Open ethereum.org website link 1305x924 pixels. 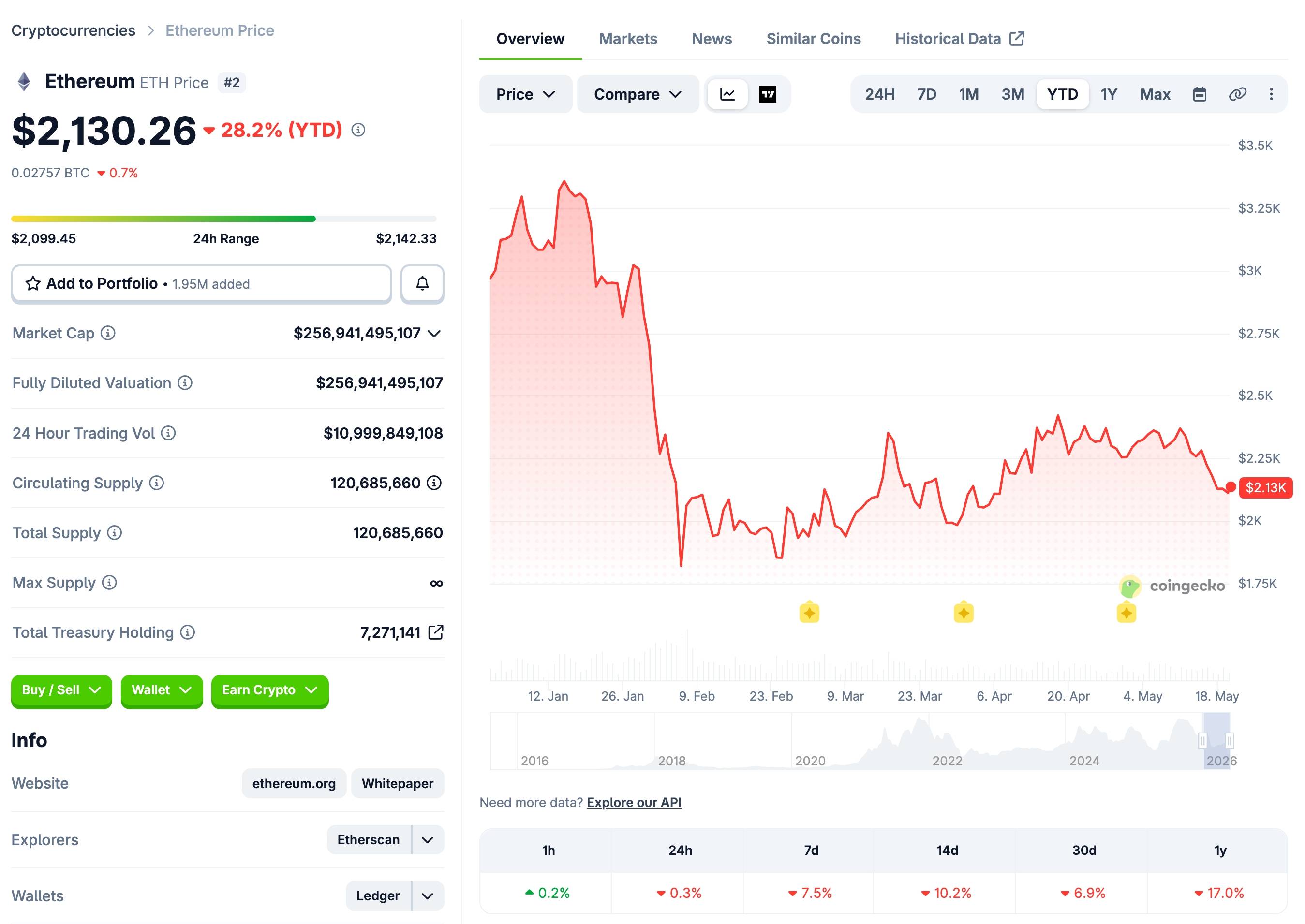pyautogui.click(x=294, y=783)
